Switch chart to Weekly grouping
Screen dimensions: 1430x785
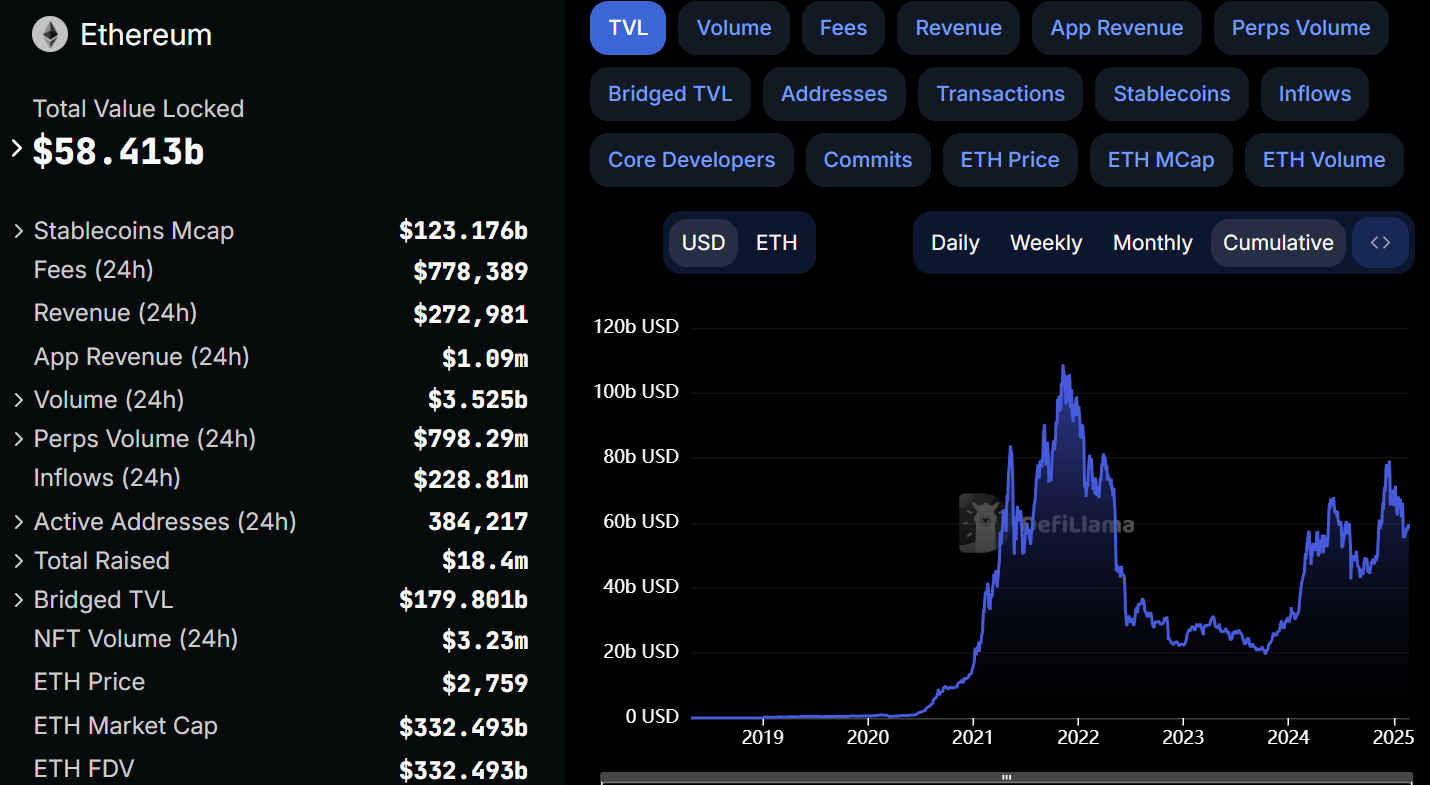click(1045, 243)
